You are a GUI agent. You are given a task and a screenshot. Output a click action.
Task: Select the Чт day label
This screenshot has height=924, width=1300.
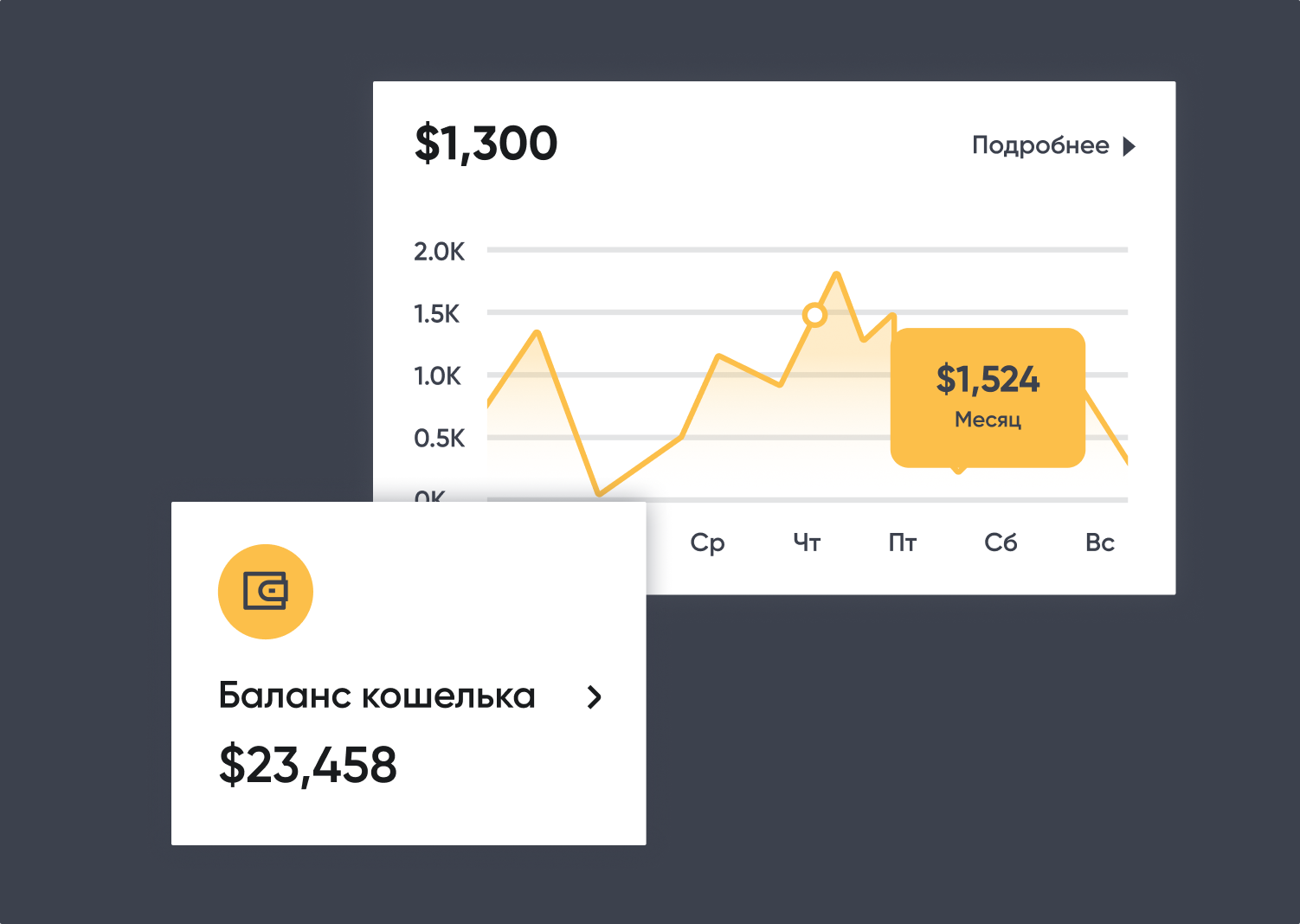pos(807,542)
